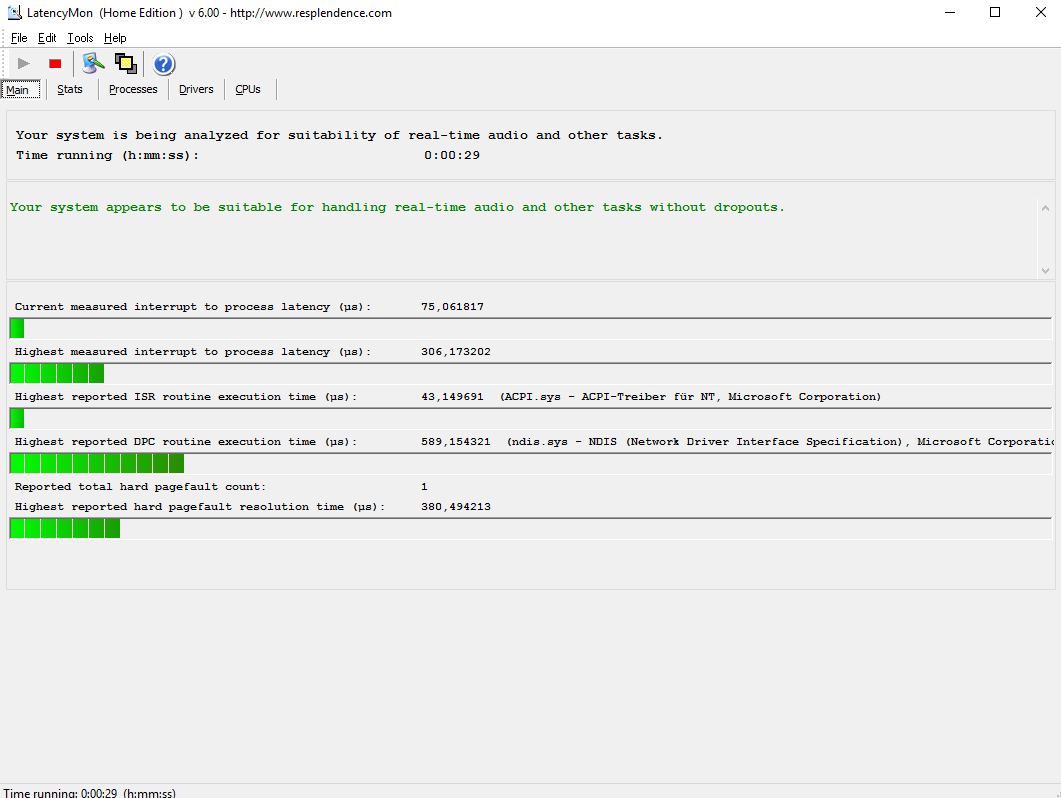Click the 'Highest reported ISR routine execution time' label
Image resolution: width=1061 pixels, height=798 pixels.
[185, 397]
